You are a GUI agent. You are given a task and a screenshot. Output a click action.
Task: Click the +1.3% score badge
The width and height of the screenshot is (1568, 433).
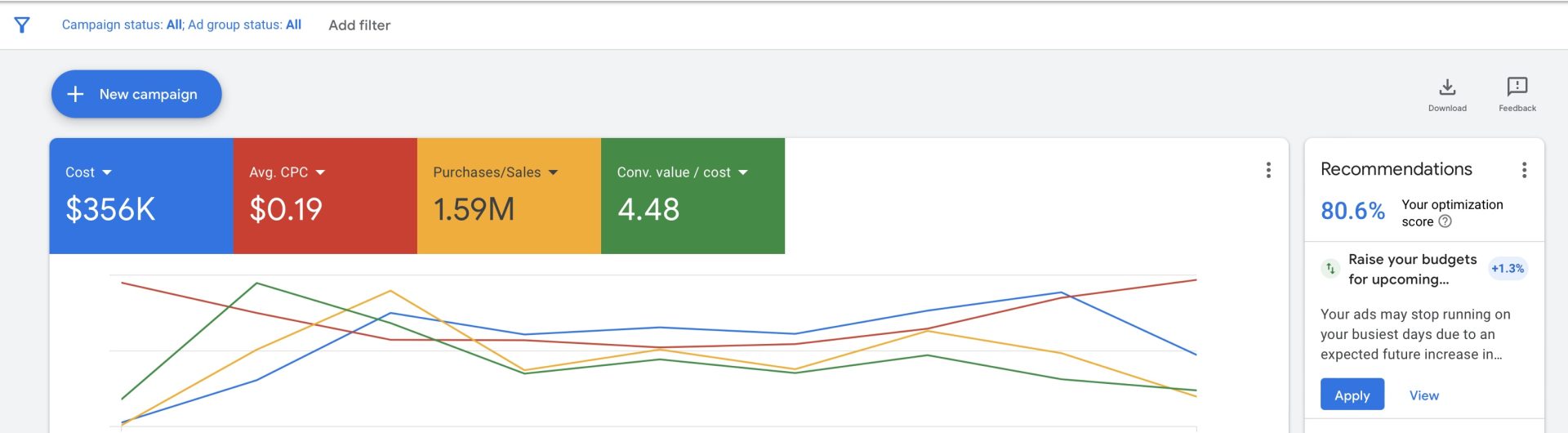(1508, 268)
